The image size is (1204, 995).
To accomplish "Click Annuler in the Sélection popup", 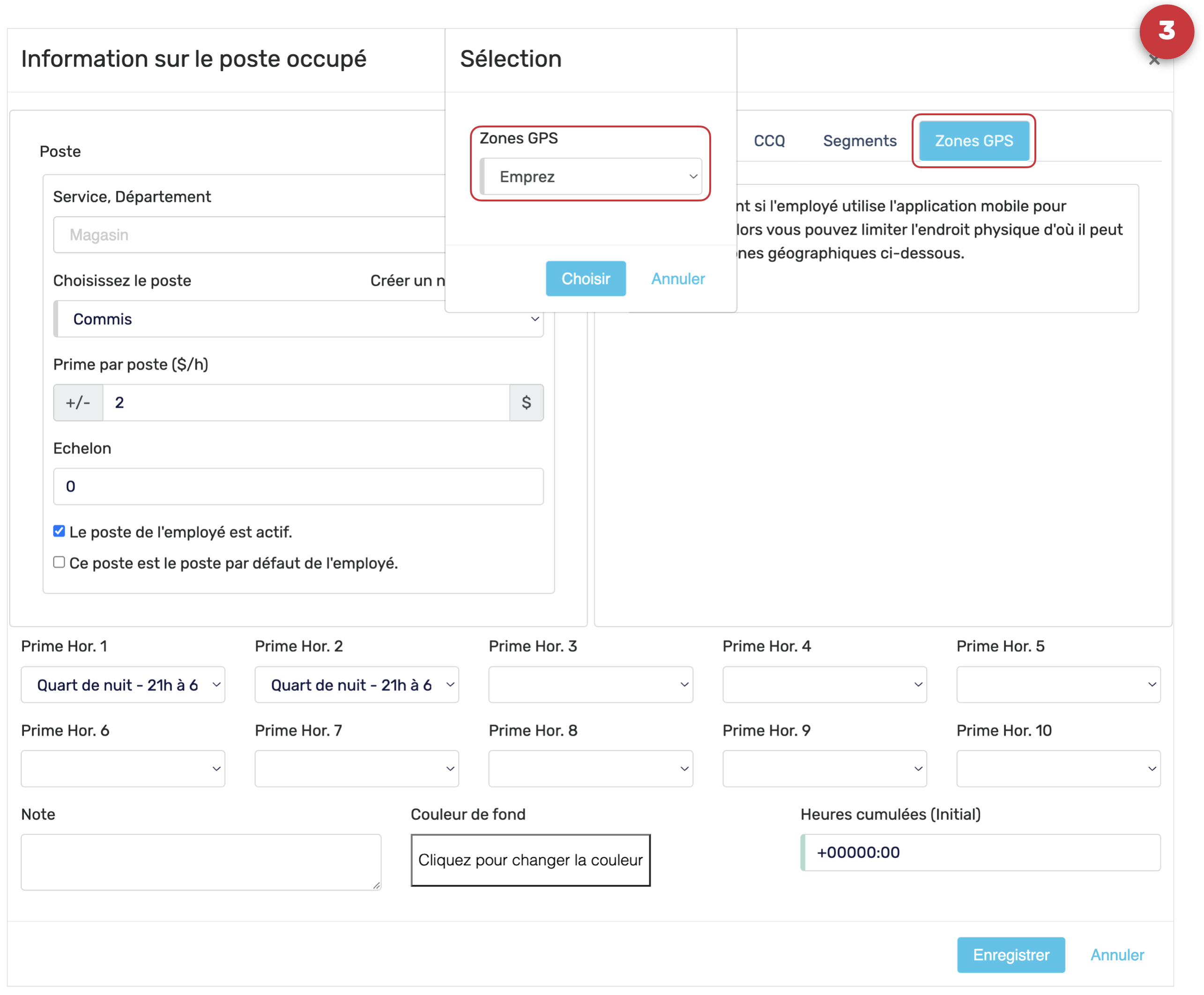I will click(x=677, y=279).
